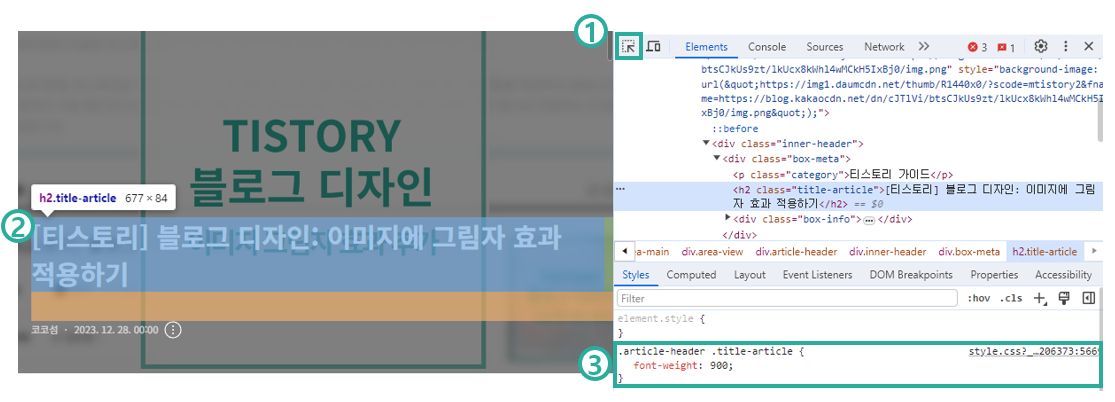Edit the 900 font-weight value
The width and height of the screenshot is (1115, 402).
coord(717,365)
